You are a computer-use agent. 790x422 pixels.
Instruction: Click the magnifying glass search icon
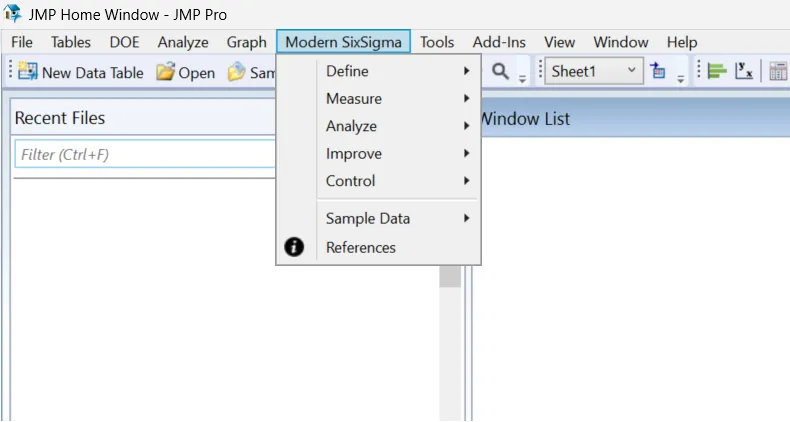click(x=500, y=71)
